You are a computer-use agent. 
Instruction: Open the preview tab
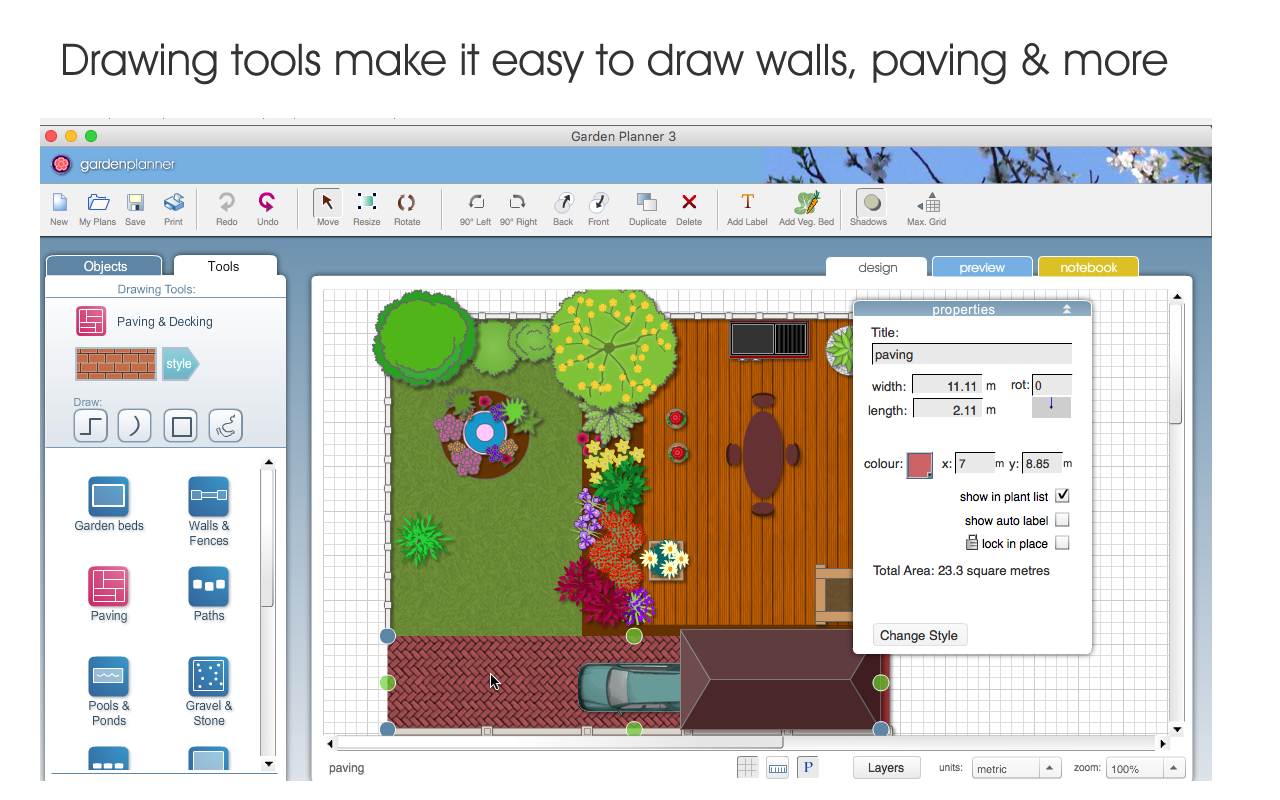click(x=982, y=267)
